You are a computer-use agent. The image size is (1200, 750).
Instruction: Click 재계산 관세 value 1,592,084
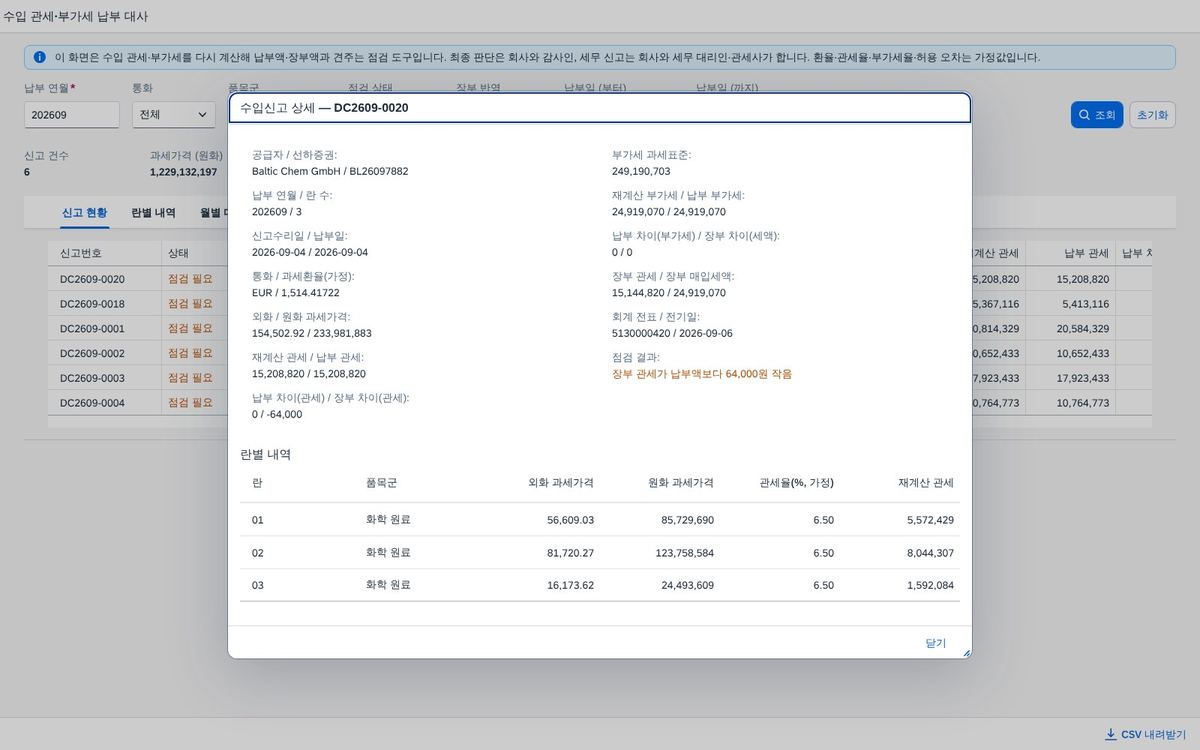pyautogui.click(x=930, y=585)
